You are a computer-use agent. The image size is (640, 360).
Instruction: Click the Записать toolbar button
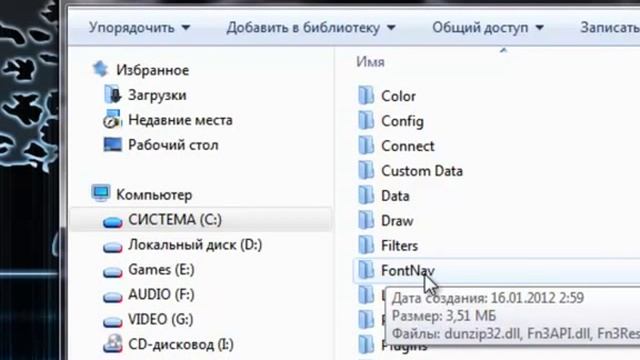(610, 28)
